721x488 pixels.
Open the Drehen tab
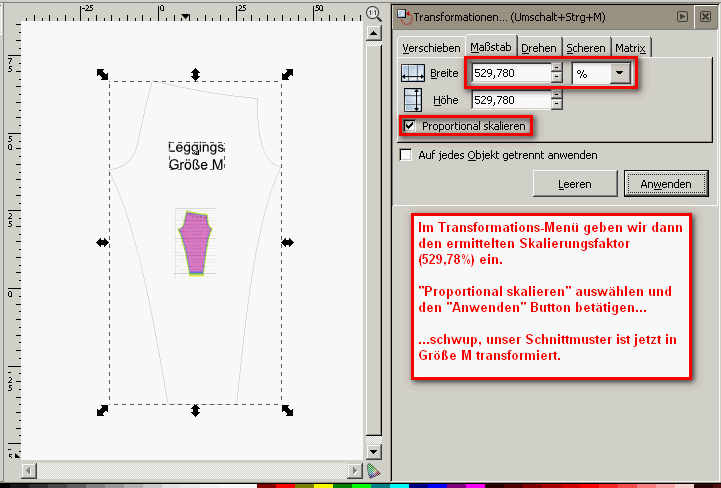click(539, 47)
